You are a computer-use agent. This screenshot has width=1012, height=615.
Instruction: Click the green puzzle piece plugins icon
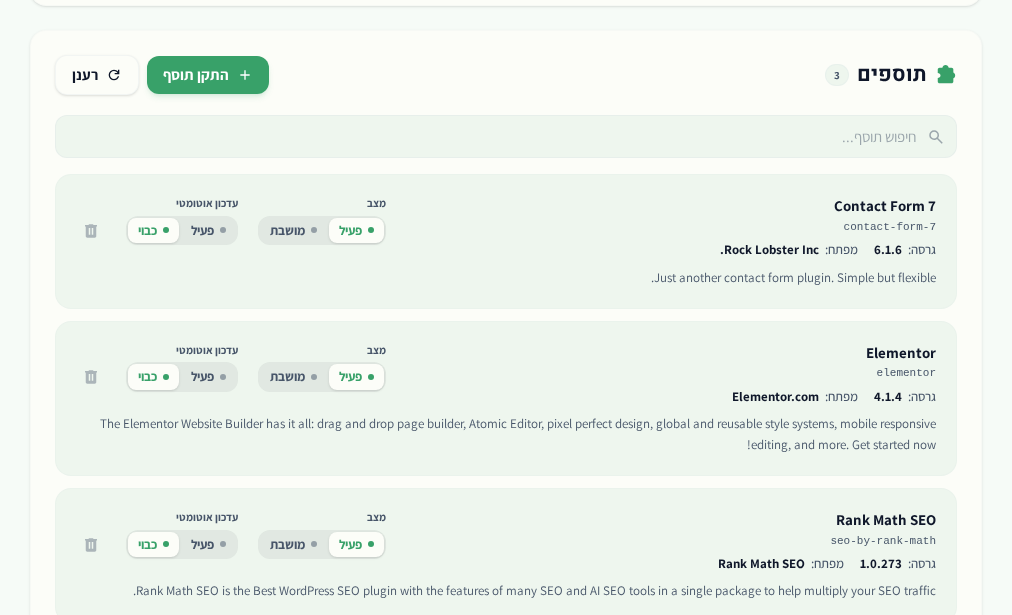(x=946, y=75)
